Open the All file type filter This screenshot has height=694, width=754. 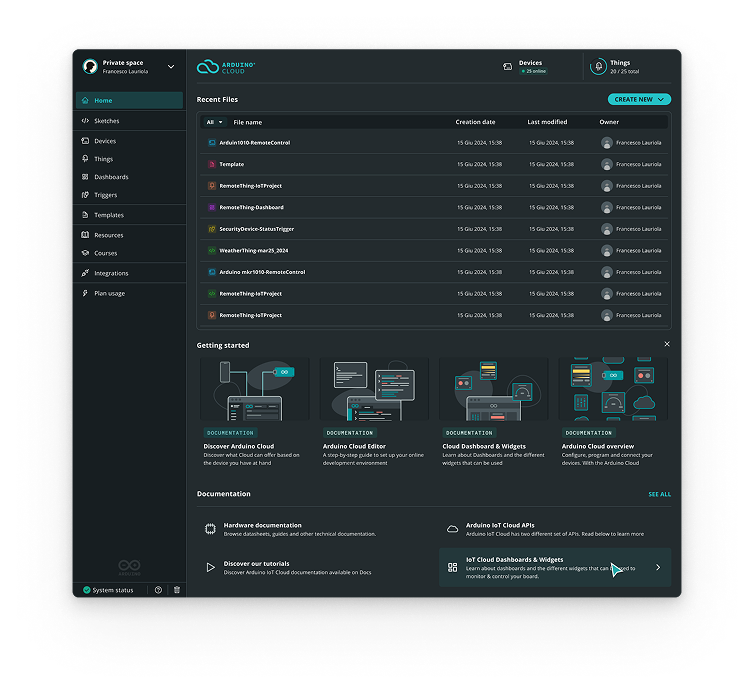coord(214,122)
